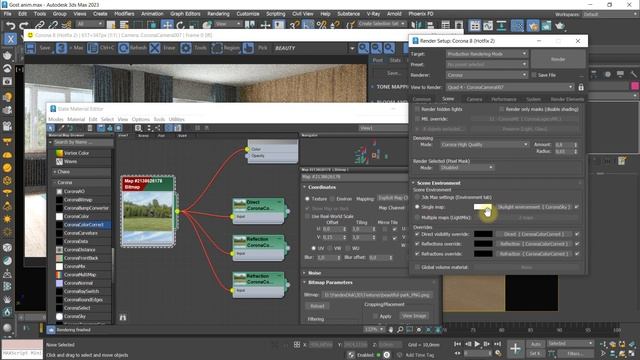This screenshot has height=360, width=640.
Task: Select Texture radio in Coordinates rollout
Action: [x=307, y=199]
